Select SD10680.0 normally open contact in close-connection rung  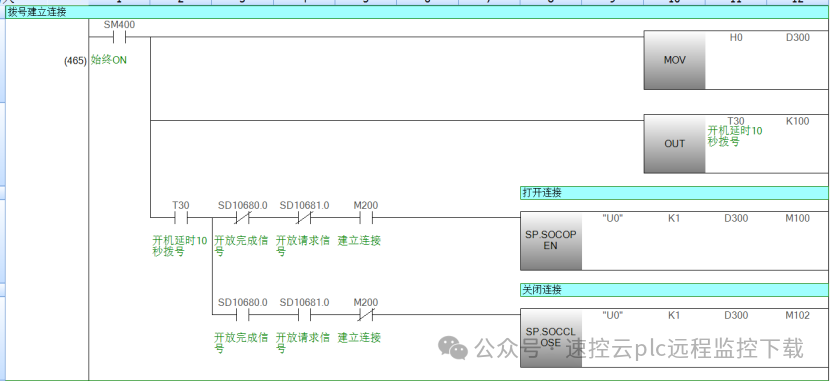(242, 315)
